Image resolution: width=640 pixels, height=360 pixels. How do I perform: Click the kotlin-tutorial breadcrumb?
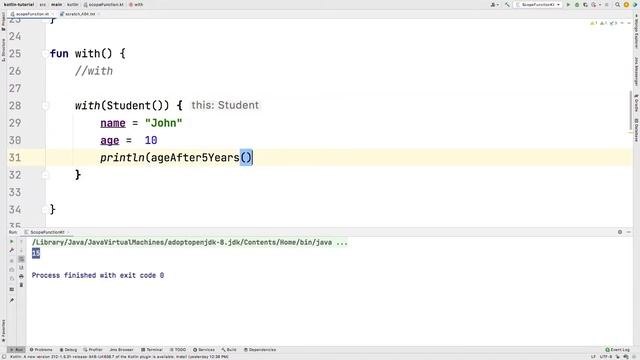point(19,4)
